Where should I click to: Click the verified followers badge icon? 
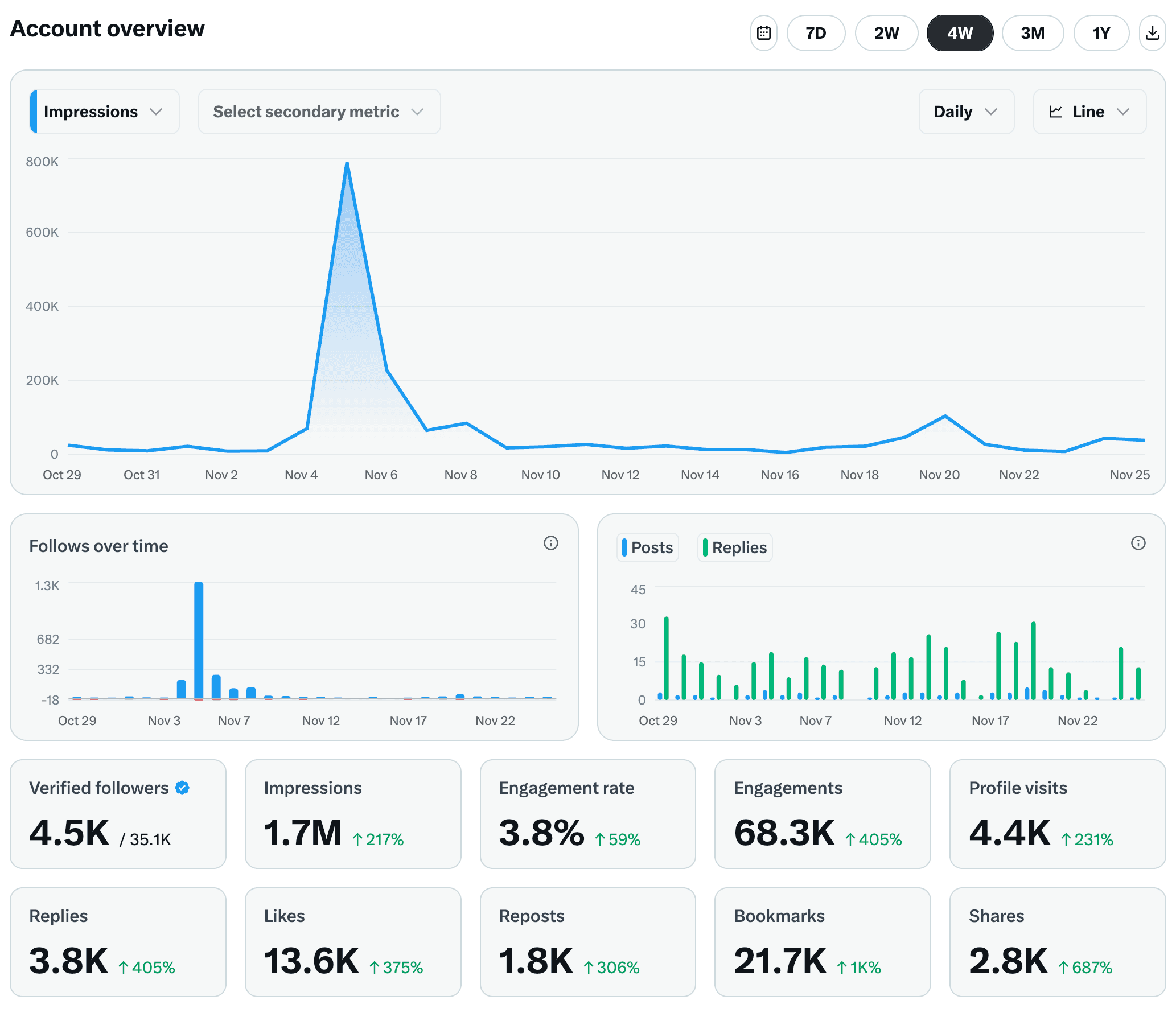pyautogui.click(x=182, y=788)
